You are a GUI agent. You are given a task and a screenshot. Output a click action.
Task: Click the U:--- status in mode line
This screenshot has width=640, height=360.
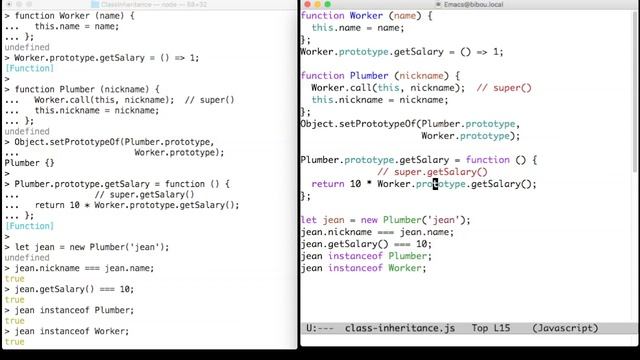coord(320,328)
